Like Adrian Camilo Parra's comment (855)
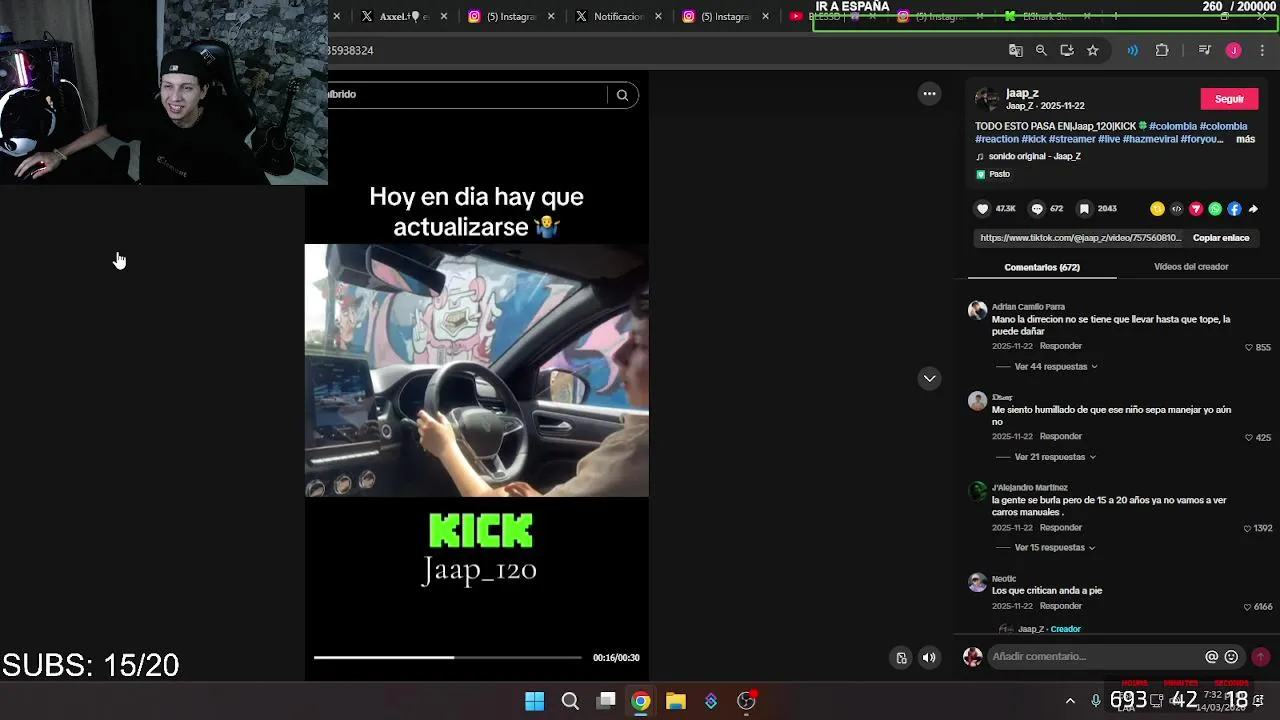The height and width of the screenshot is (720, 1280). coord(1248,347)
